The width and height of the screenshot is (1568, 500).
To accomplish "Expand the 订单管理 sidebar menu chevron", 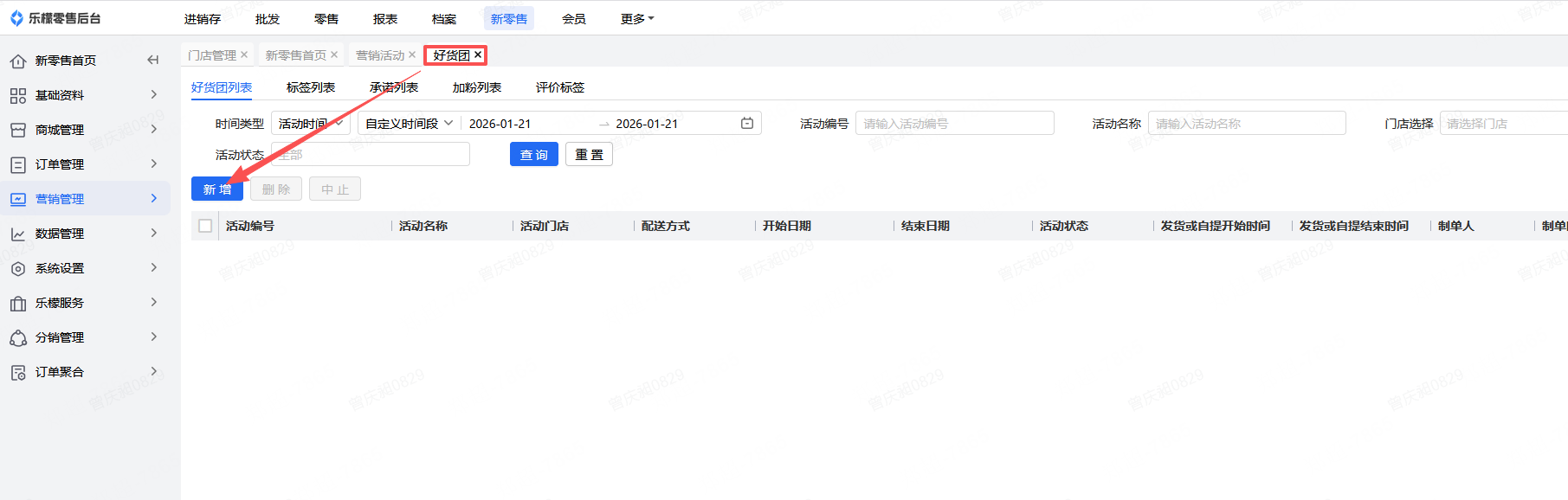I will click(x=154, y=163).
